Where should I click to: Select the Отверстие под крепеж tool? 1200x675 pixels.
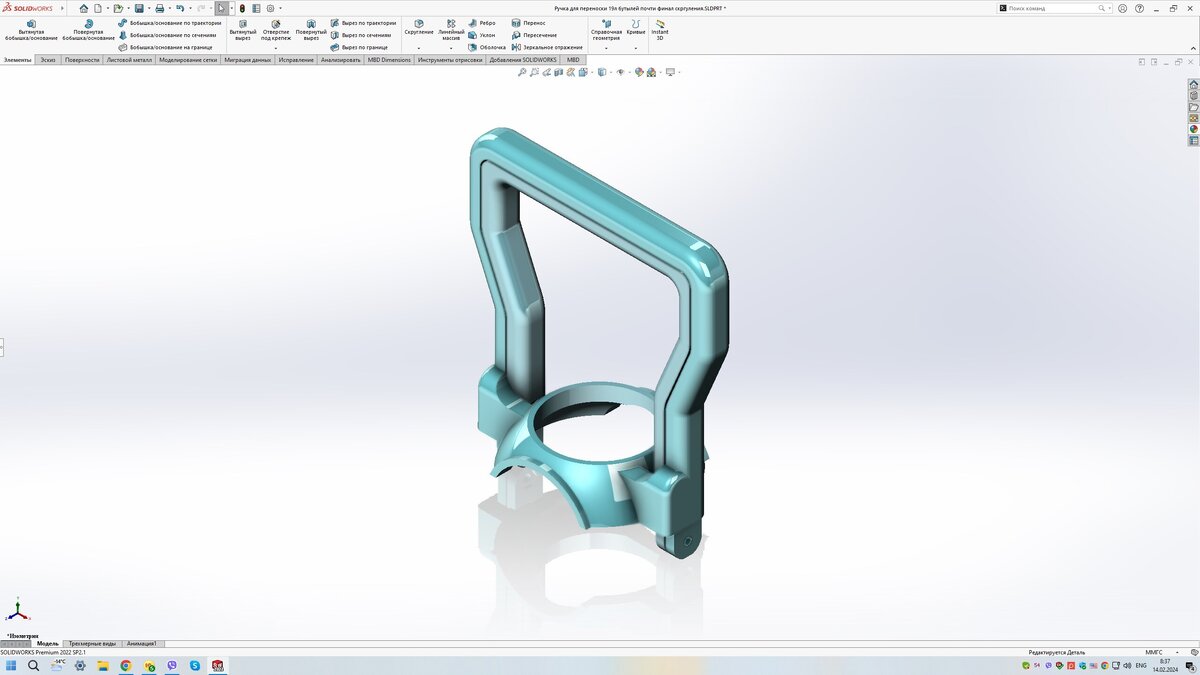coord(276,29)
